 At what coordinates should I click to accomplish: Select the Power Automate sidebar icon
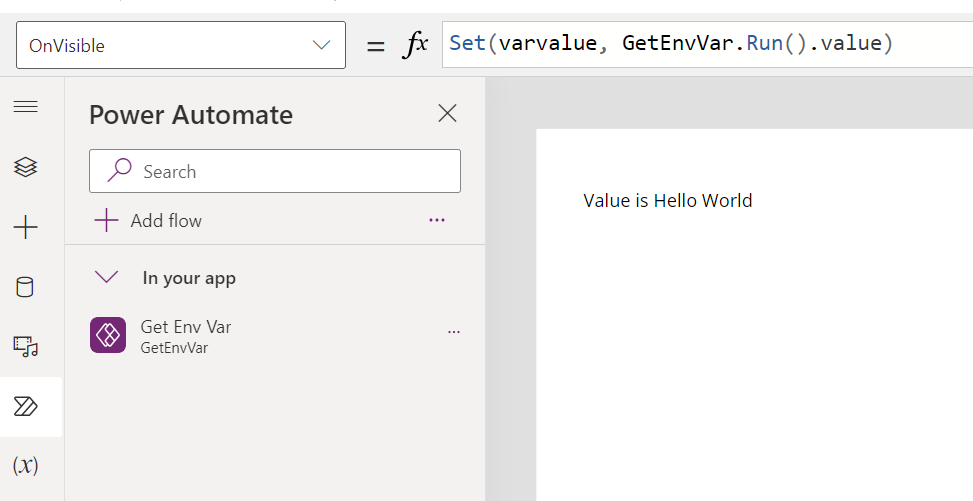(x=25, y=407)
